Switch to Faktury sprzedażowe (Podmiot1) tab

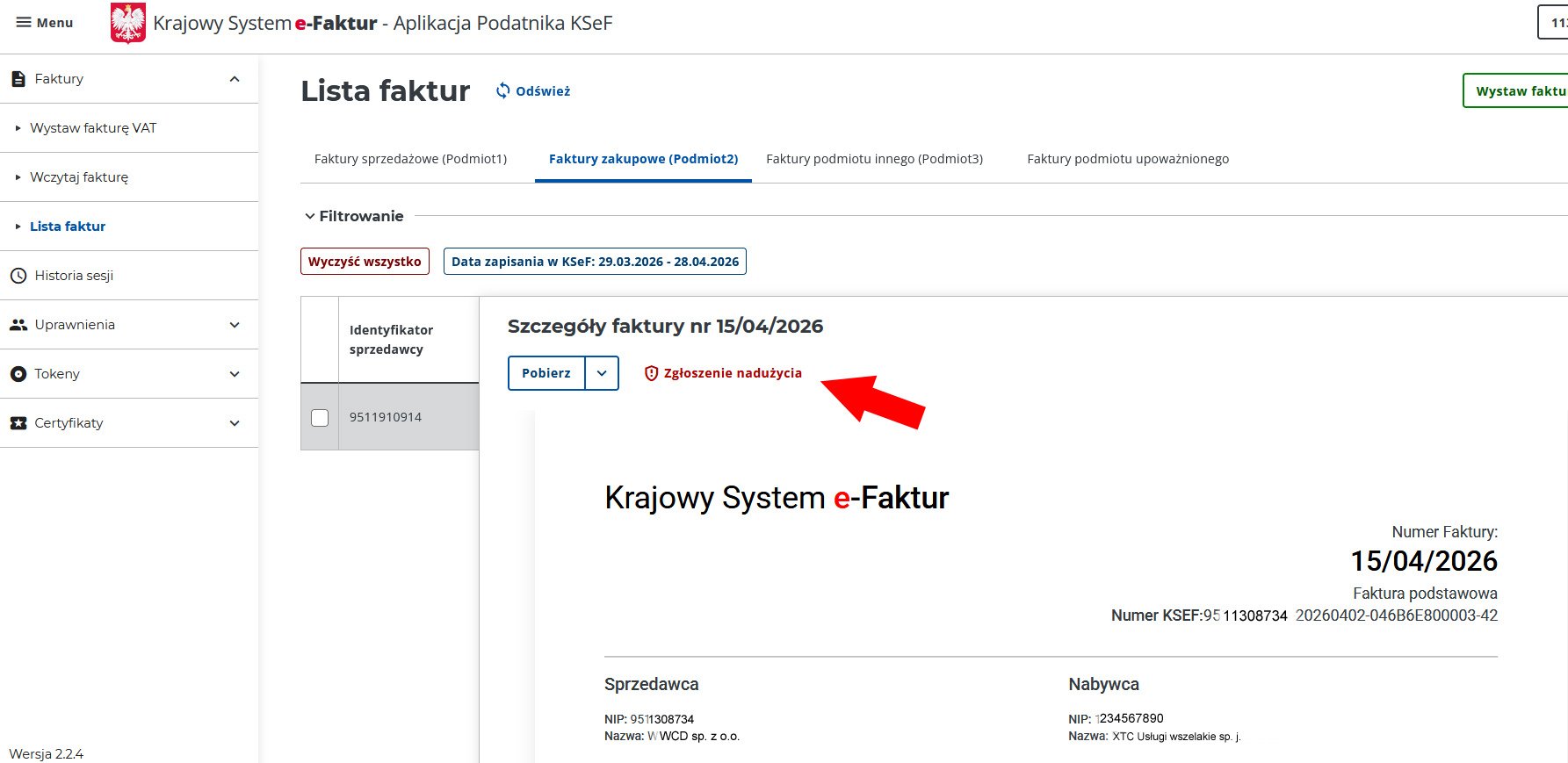[x=410, y=159]
